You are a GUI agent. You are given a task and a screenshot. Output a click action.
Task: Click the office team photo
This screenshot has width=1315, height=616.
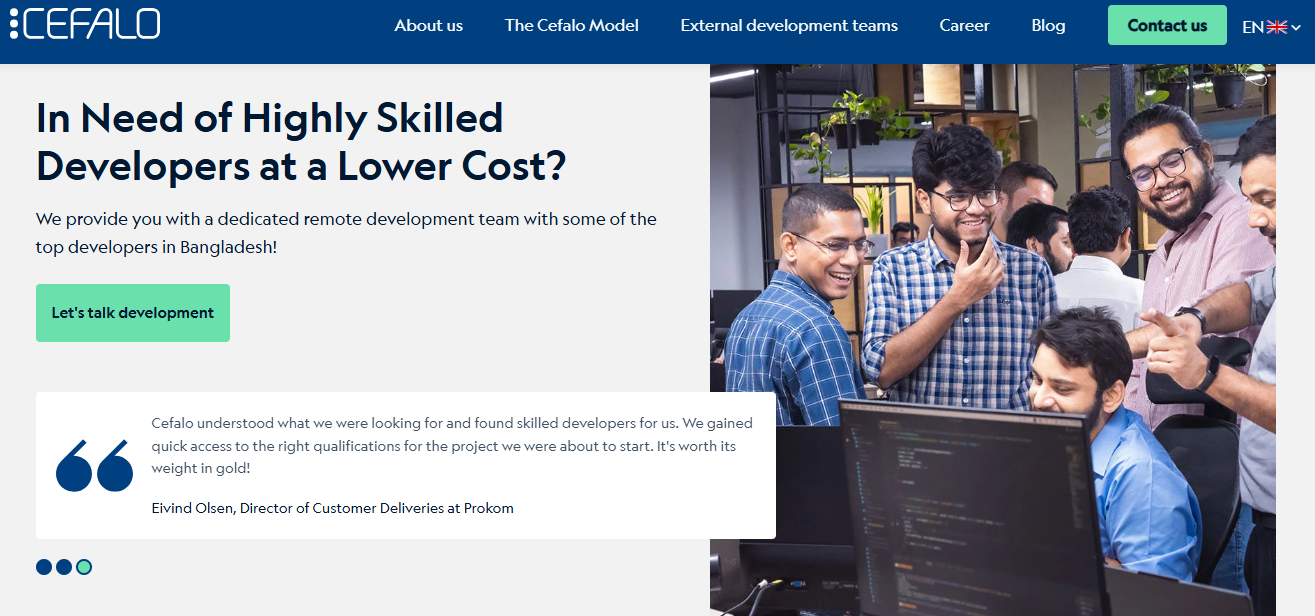[x=993, y=340]
